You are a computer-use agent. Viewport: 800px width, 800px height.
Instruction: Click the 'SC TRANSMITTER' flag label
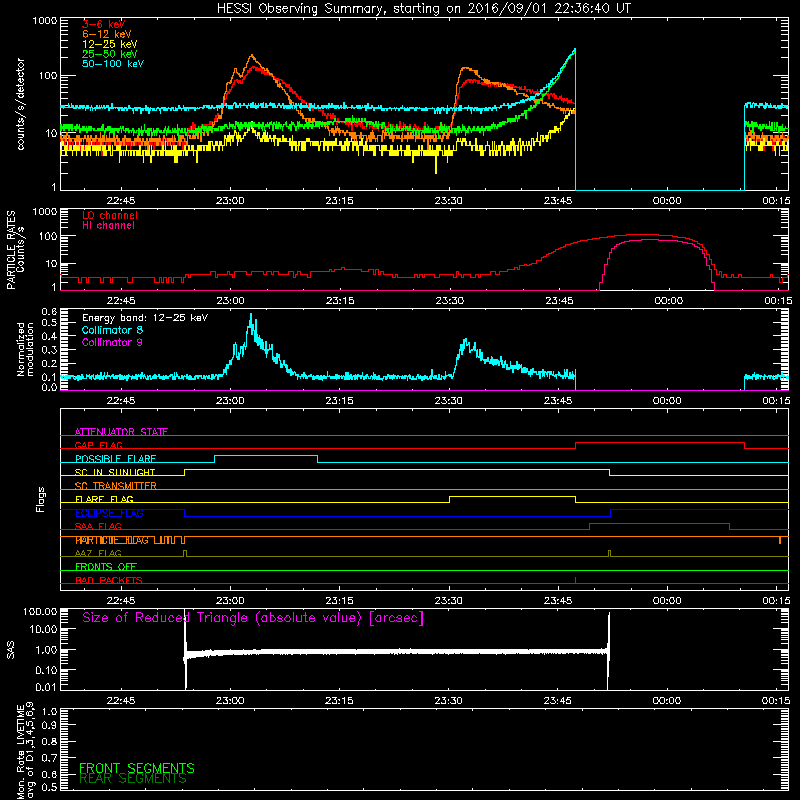pyautogui.click(x=116, y=485)
